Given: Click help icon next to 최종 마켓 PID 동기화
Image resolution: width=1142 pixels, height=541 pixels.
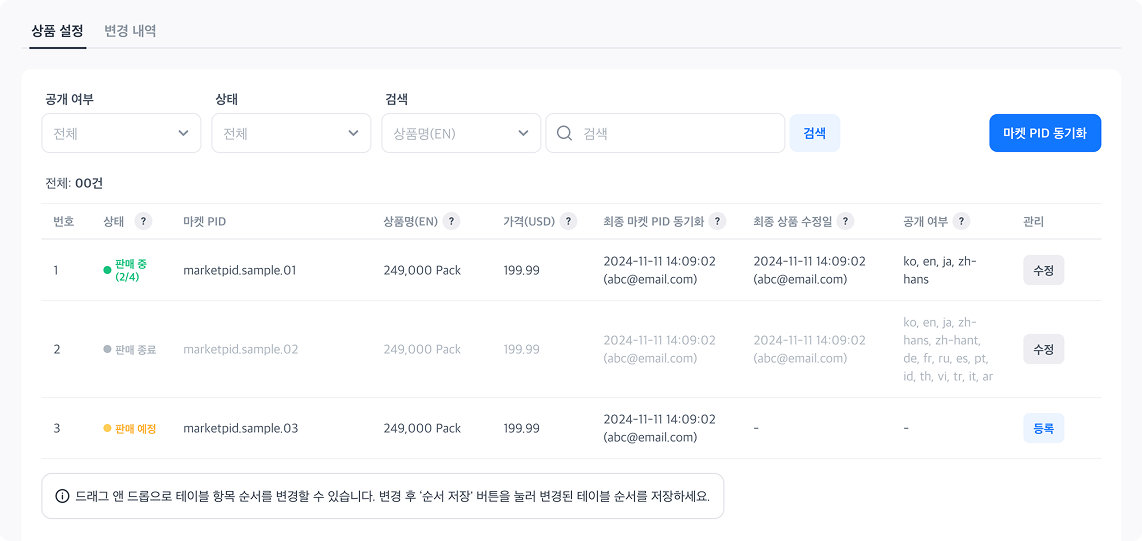Looking at the screenshot, I should (x=717, y=221).
